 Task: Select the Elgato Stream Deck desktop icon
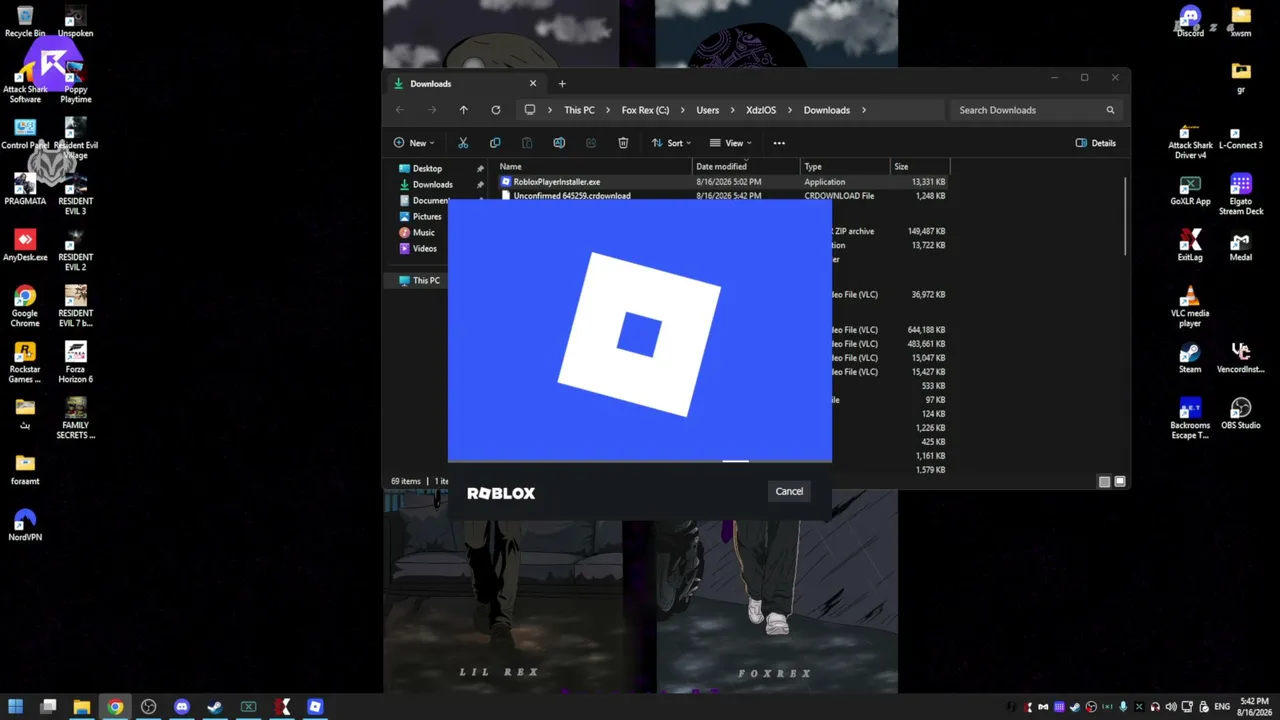click(1241, 194)
